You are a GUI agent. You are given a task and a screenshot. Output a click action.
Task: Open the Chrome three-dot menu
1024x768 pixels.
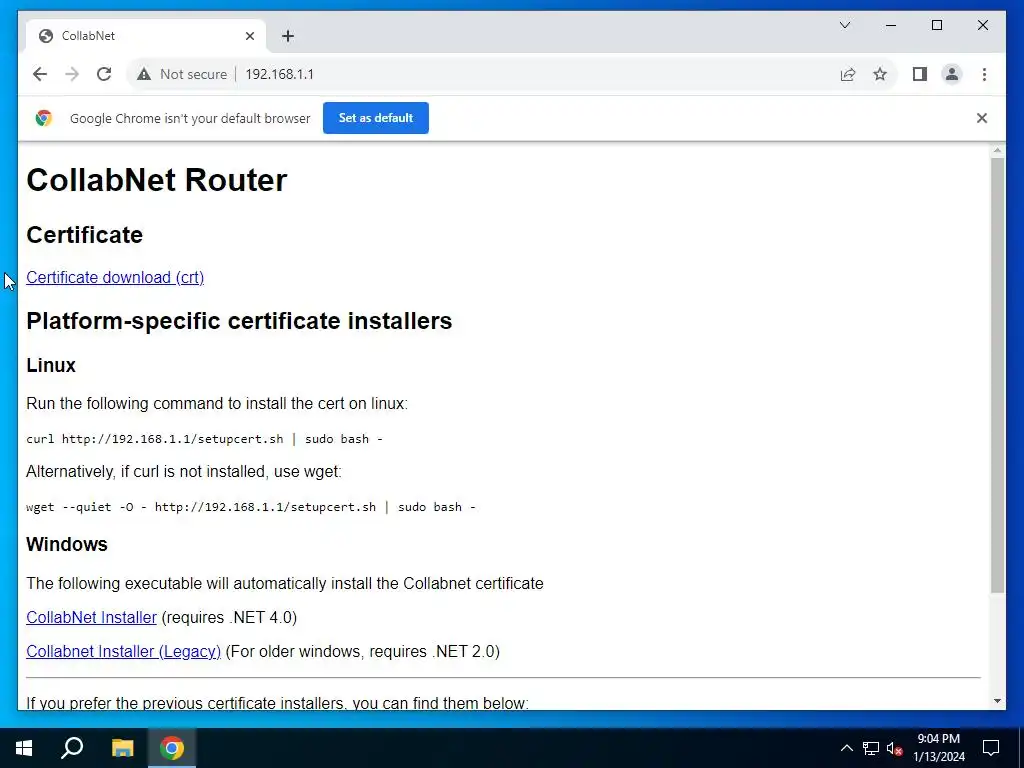[x=984, y=74]
